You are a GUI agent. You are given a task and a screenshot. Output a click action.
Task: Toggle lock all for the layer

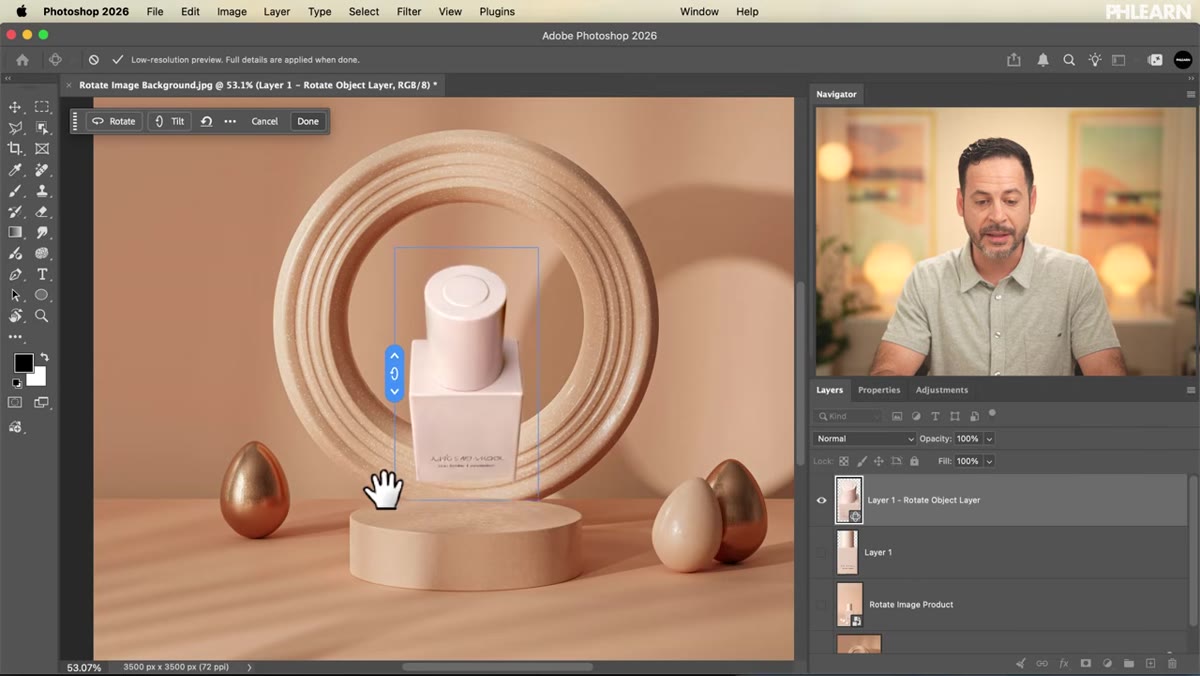click(x=914, y=461)
